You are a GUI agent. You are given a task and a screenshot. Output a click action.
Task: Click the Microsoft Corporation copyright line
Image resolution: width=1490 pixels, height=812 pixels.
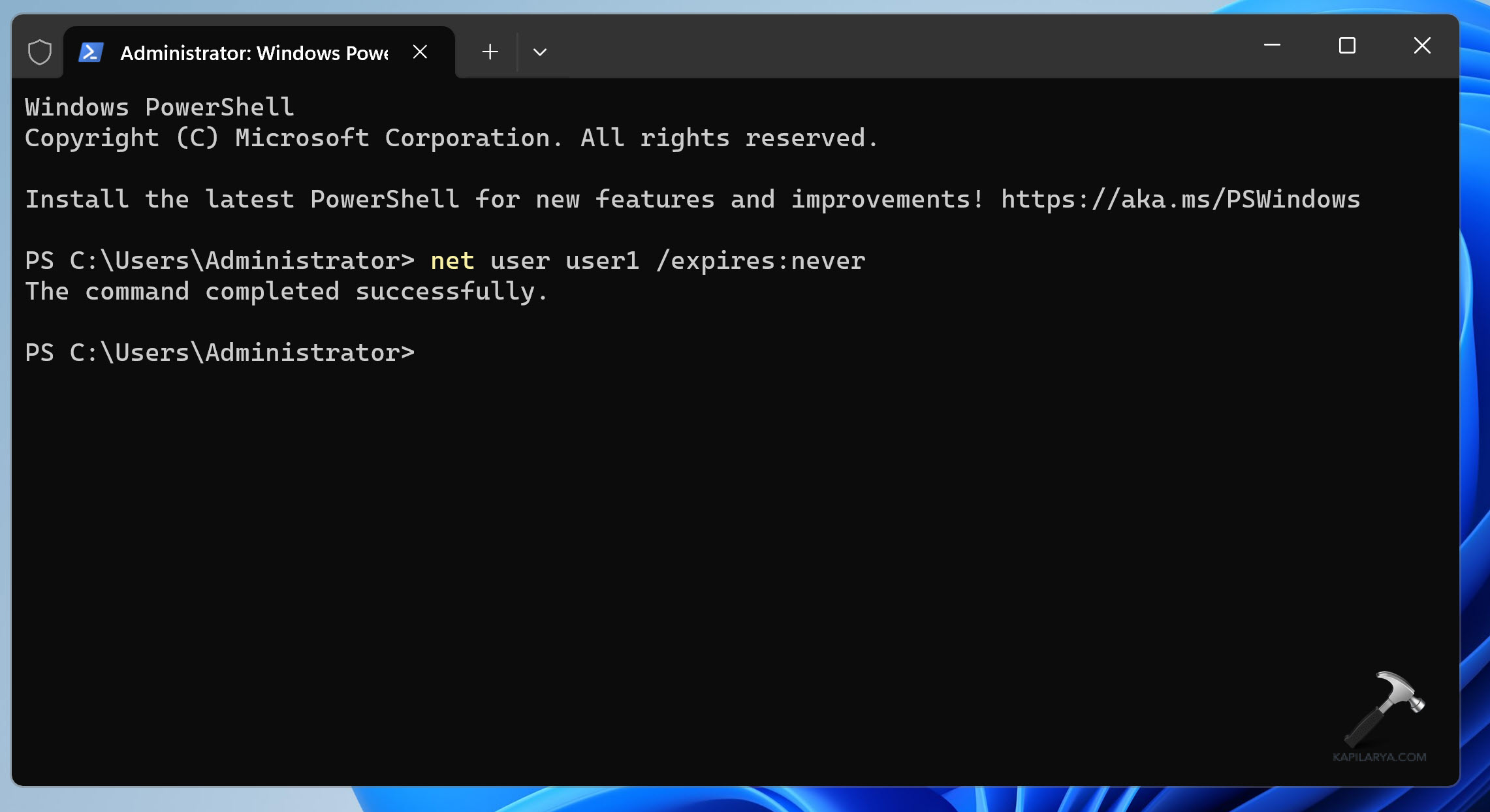[x=451, y=138]
